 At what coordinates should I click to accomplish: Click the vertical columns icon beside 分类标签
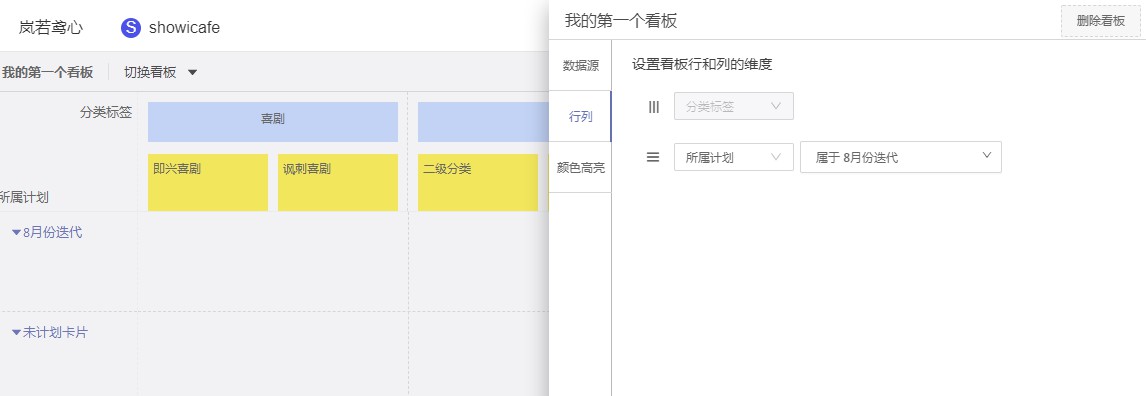(x=653, y=107)
